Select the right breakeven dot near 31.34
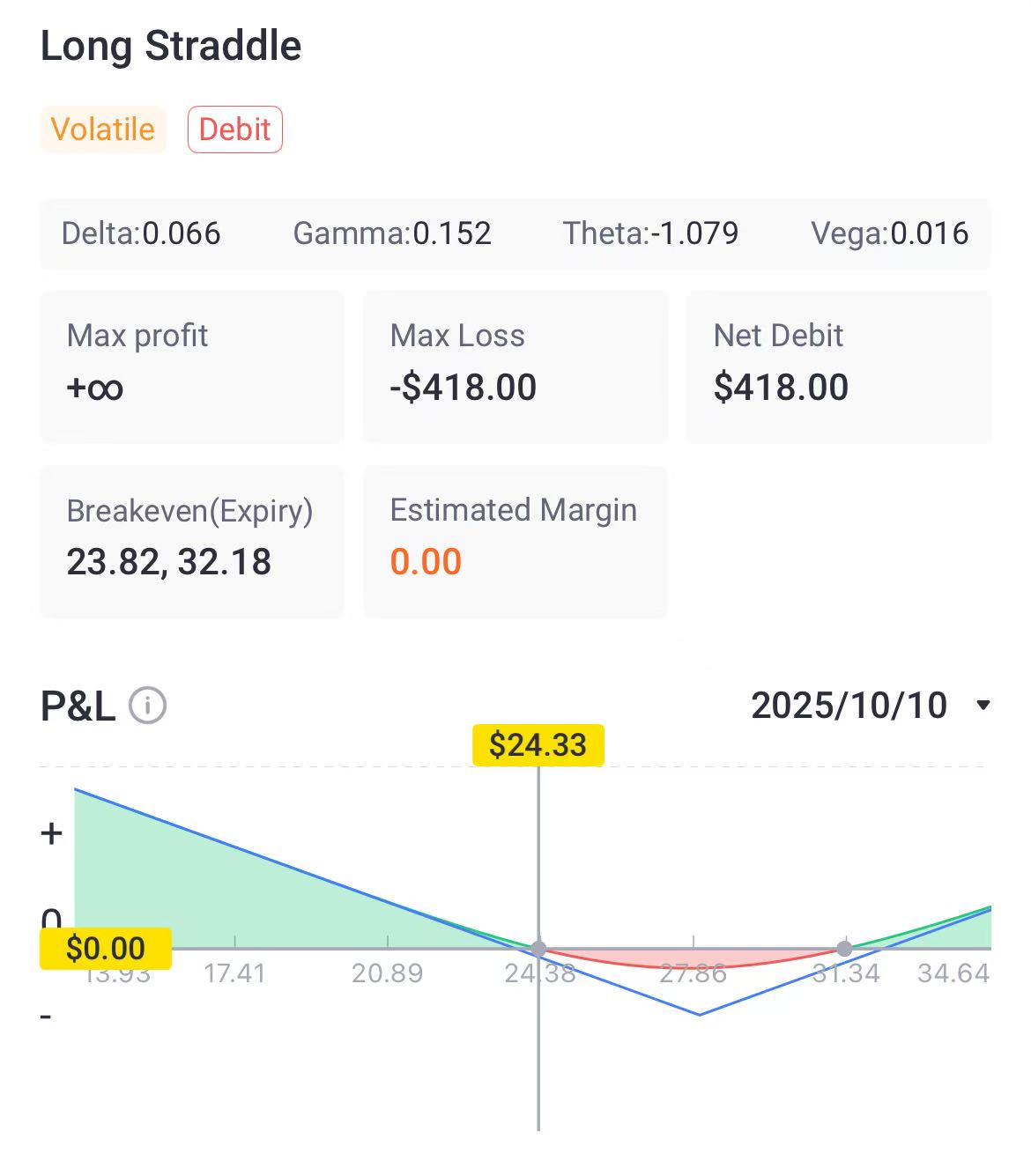The image size is (1031, 1176). 844,949
